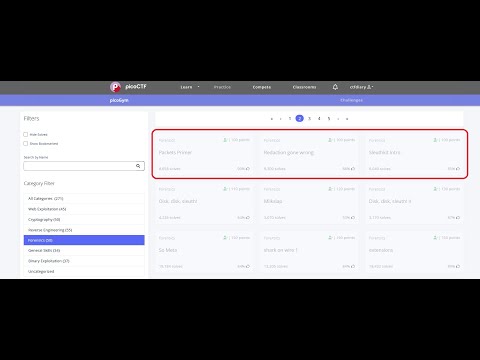
Task: Click thumbs-up on So Meta card
Action: [x=248, y=266]
